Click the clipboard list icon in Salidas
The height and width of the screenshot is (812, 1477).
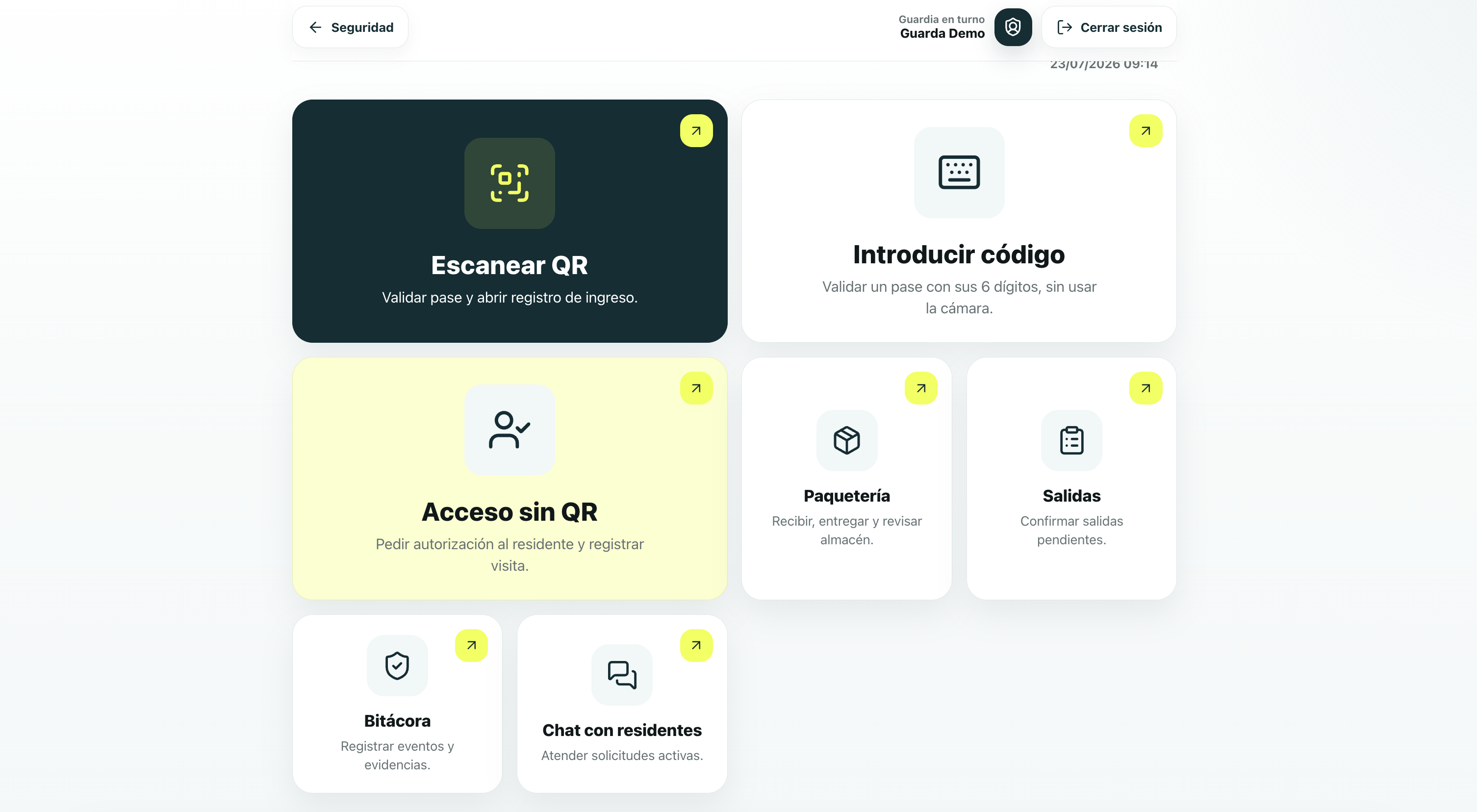(1071, 440)
